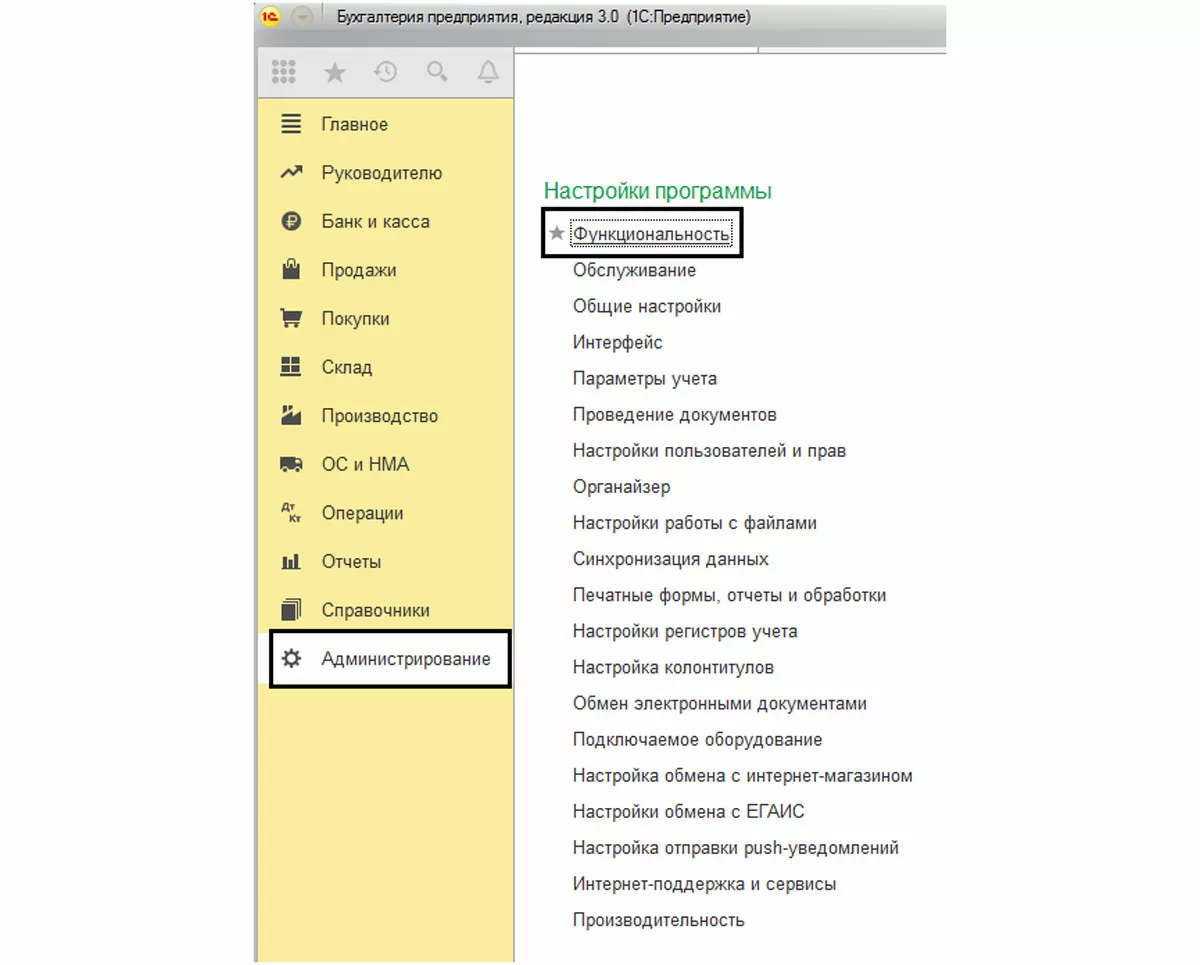Open Подключаемое оборудование

pos(697,739)
